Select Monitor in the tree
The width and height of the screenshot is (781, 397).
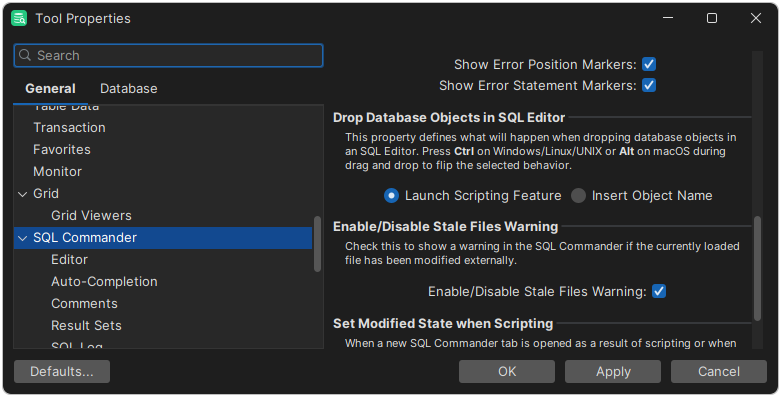coord(57,171)
